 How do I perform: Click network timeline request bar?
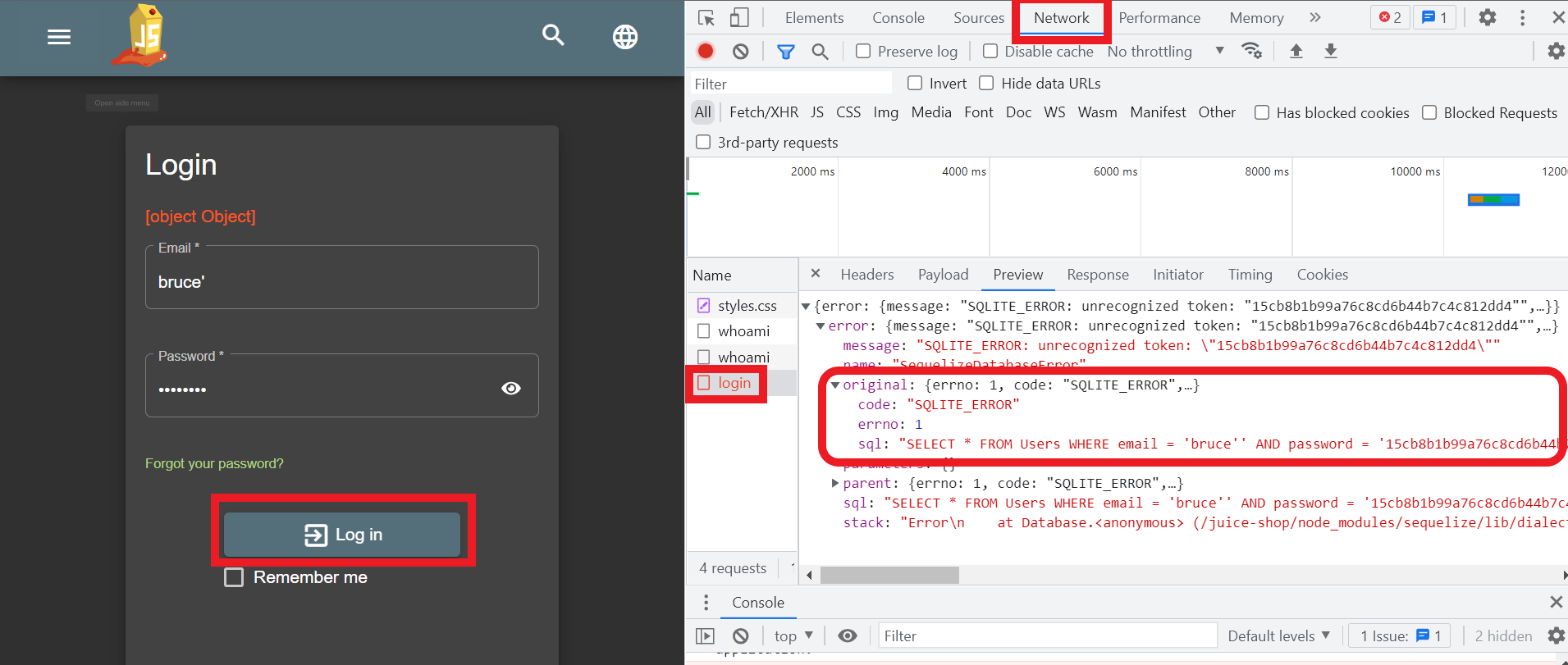coord(1493,199)
